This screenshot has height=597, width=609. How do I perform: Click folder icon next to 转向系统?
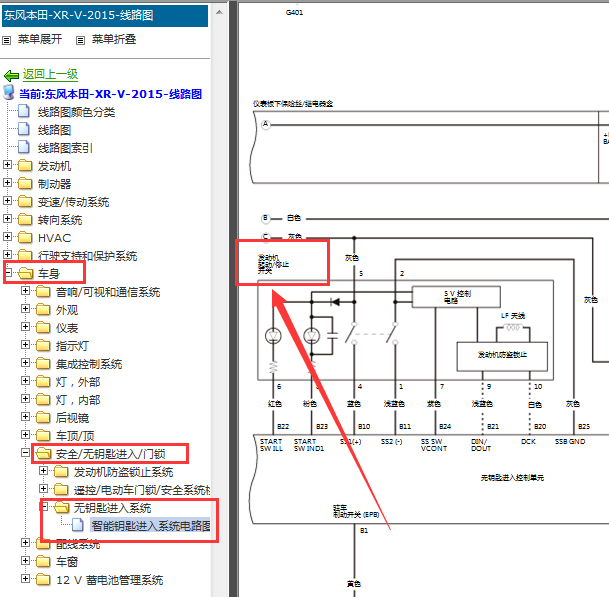tap(25, 219)
